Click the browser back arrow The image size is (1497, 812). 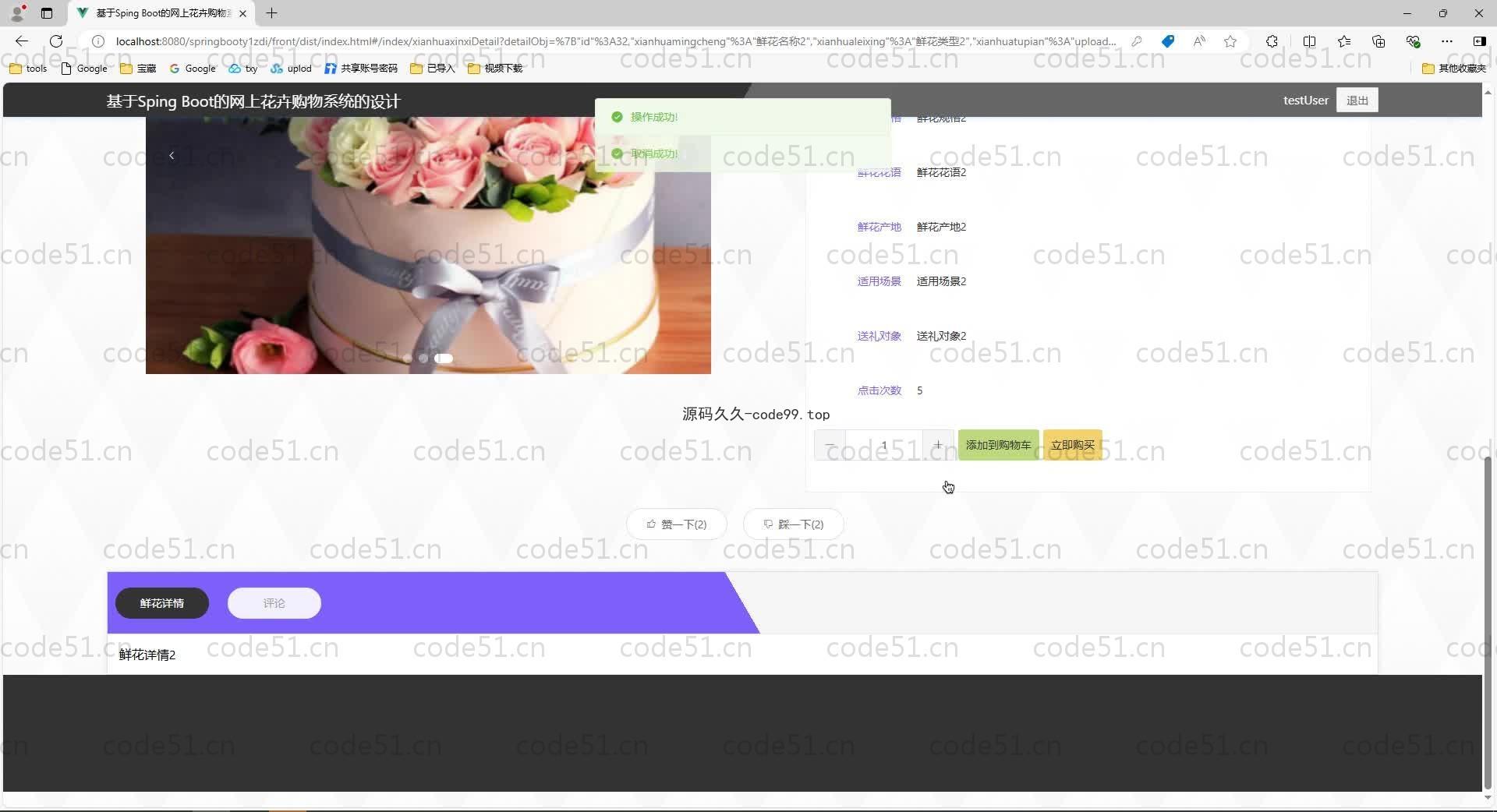[x=22, y=41]
